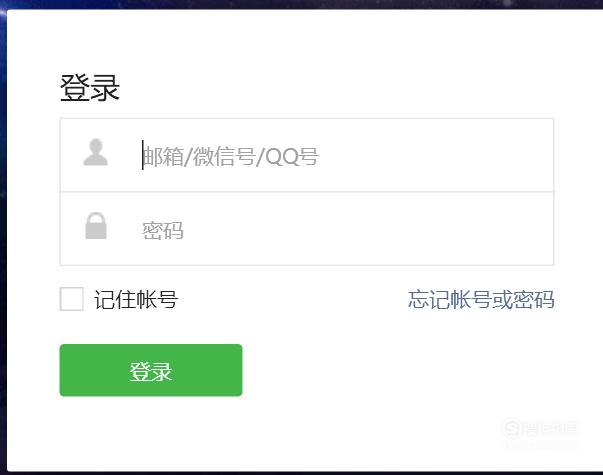Click the padlock icon
The image size is (603, 475).
(96, 226)
